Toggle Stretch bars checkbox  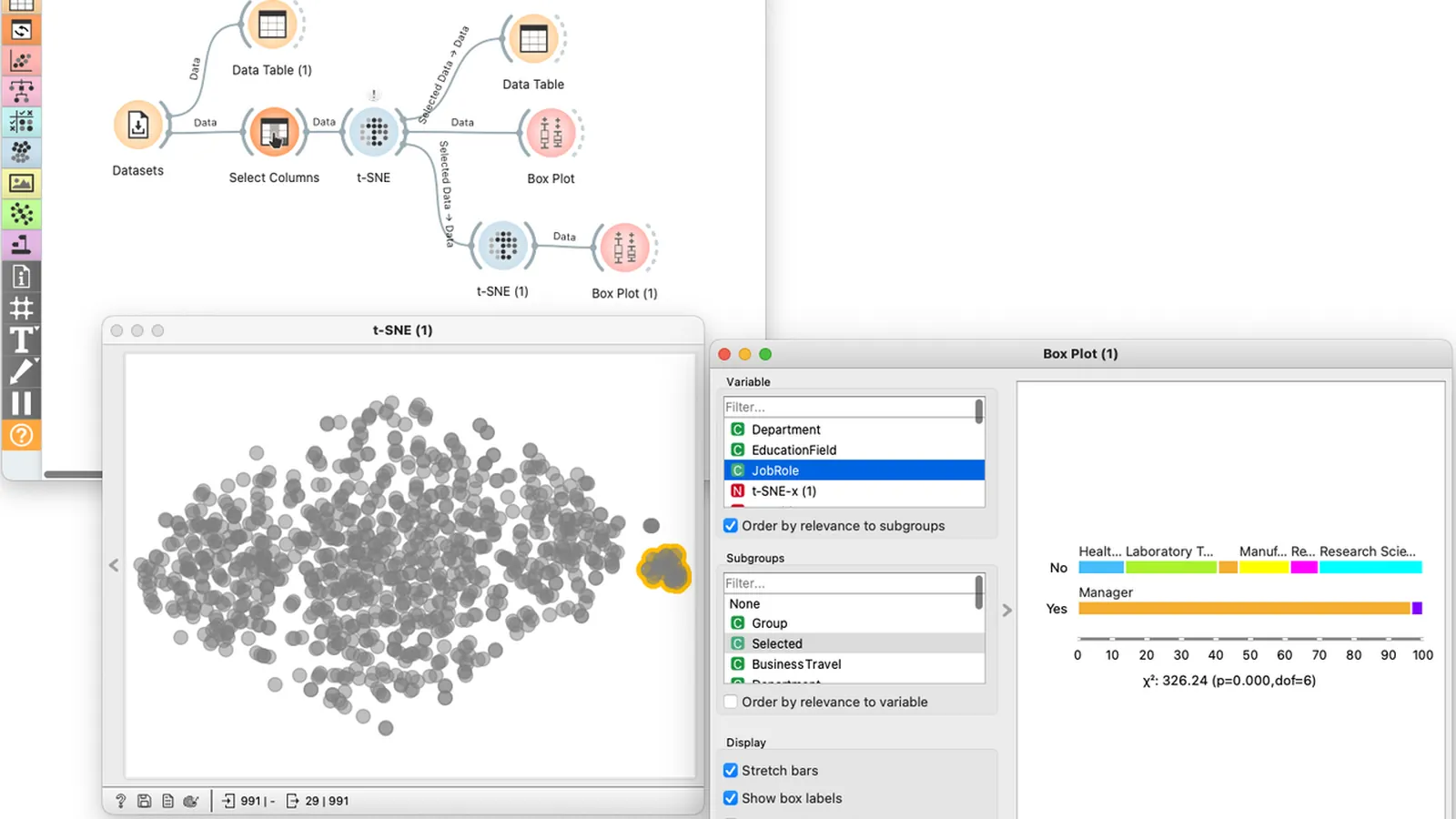[731, 770]
